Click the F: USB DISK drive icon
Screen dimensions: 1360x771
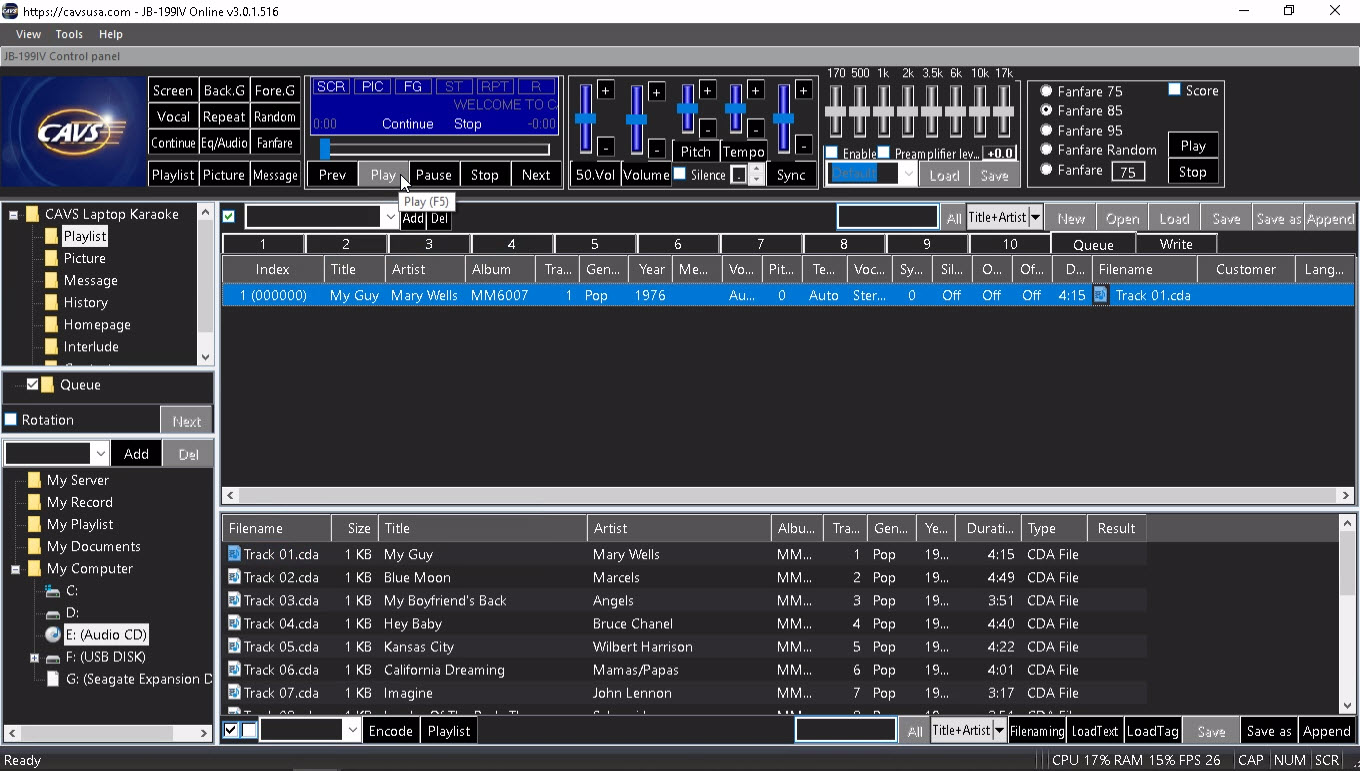pos(53,657)
